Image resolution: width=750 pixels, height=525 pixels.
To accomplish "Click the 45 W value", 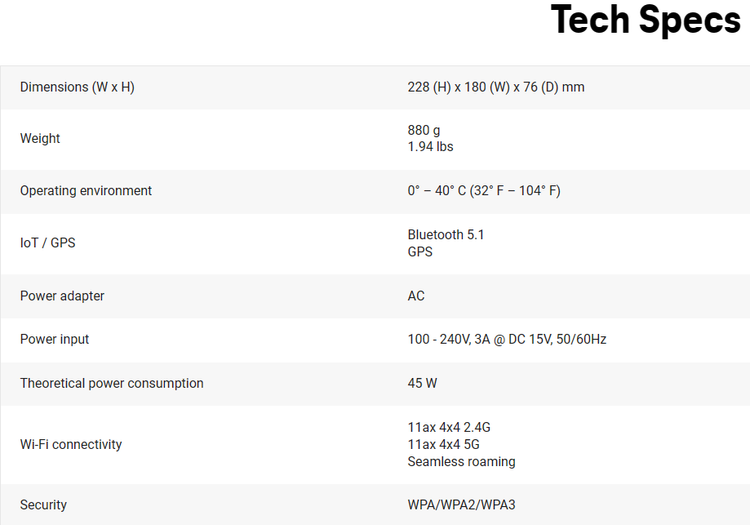I will (x=422, y=383).
